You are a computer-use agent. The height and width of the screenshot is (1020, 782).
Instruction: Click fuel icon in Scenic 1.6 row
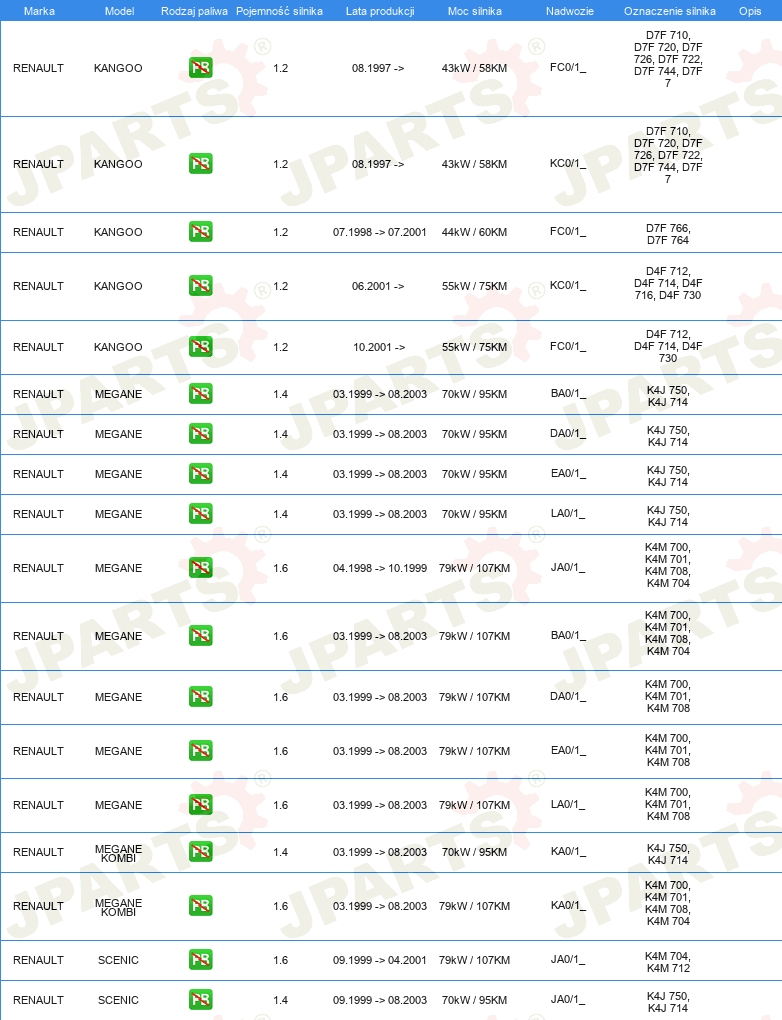200,960
